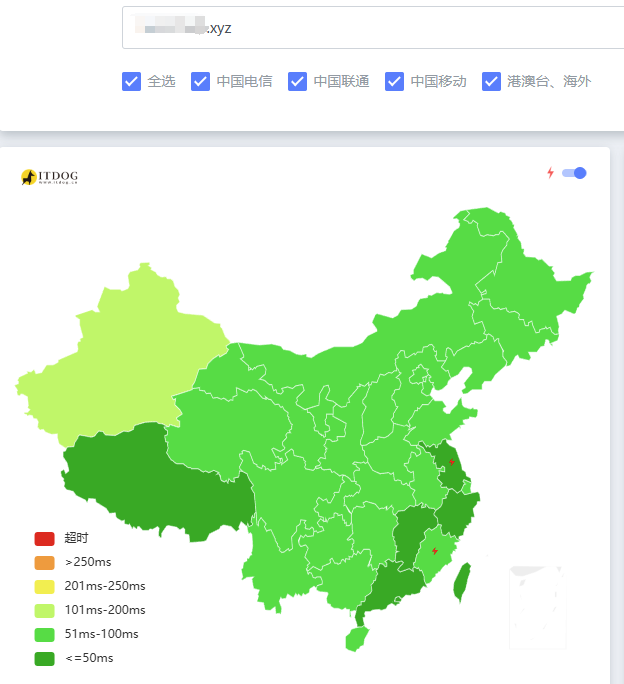624x684 pixels.
Task: Click the lightning marker on Jiangsu province
Action: pos(452,462)
